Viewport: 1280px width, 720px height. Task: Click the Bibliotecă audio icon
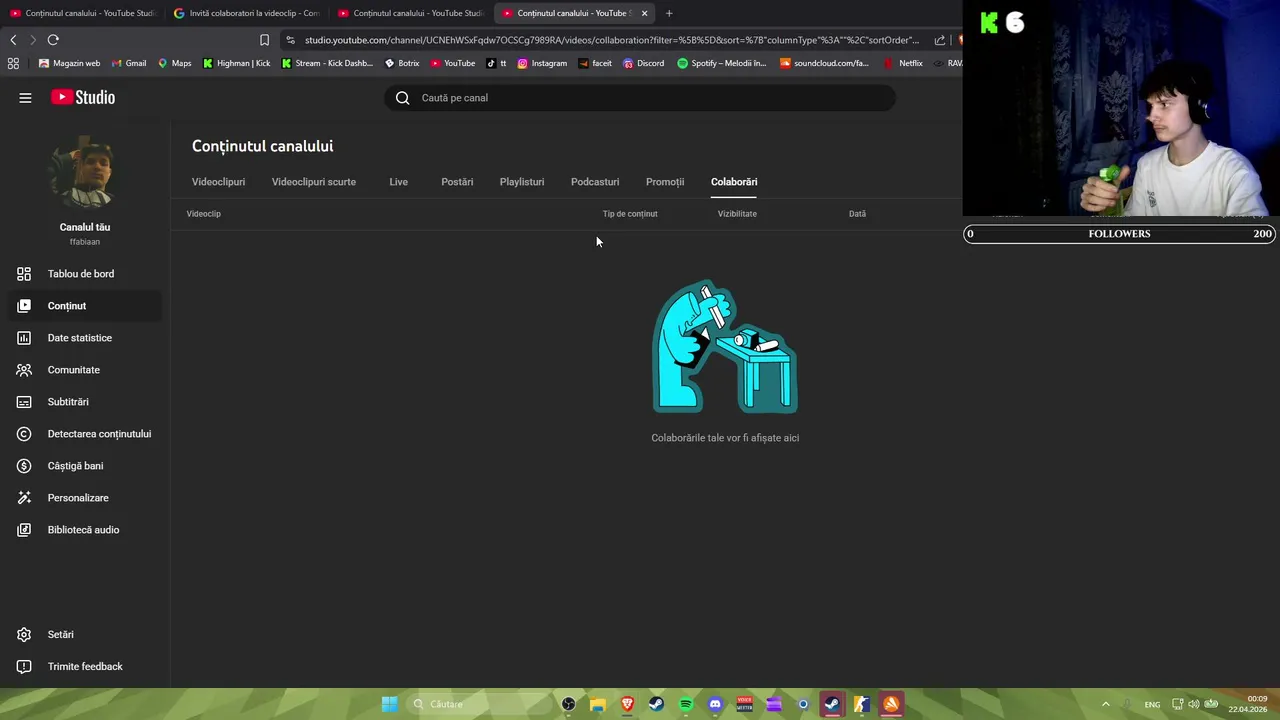24,530
